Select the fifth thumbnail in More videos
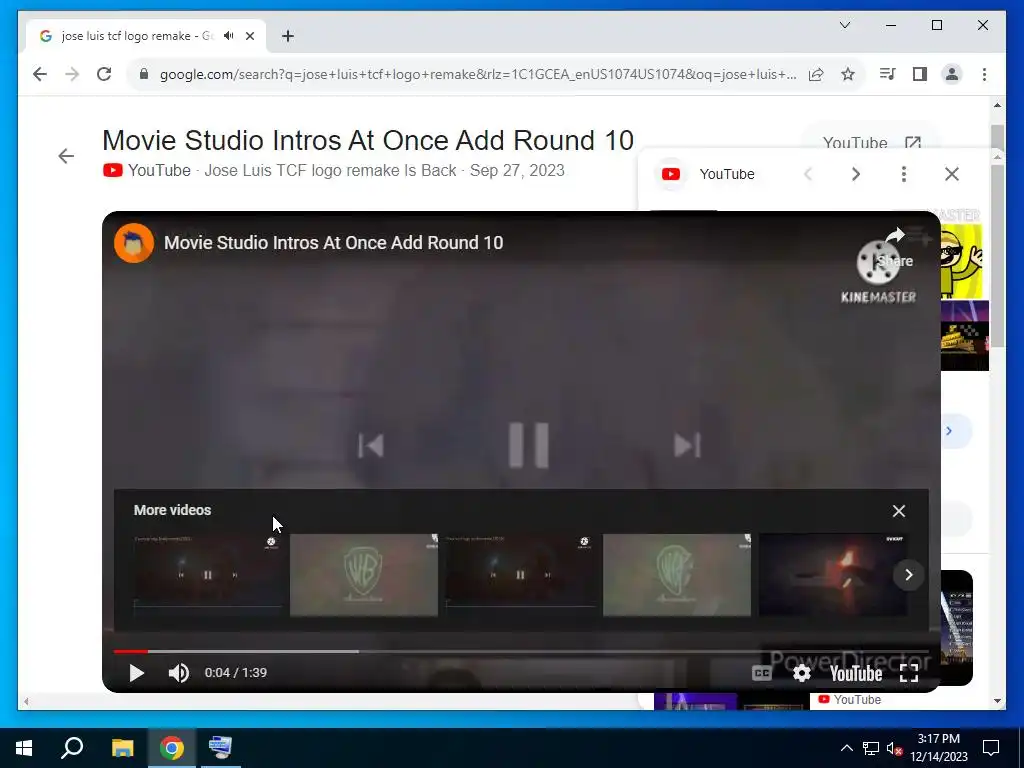The width and height of the screenshot is (1024, 768). click(x=833, y=575)
